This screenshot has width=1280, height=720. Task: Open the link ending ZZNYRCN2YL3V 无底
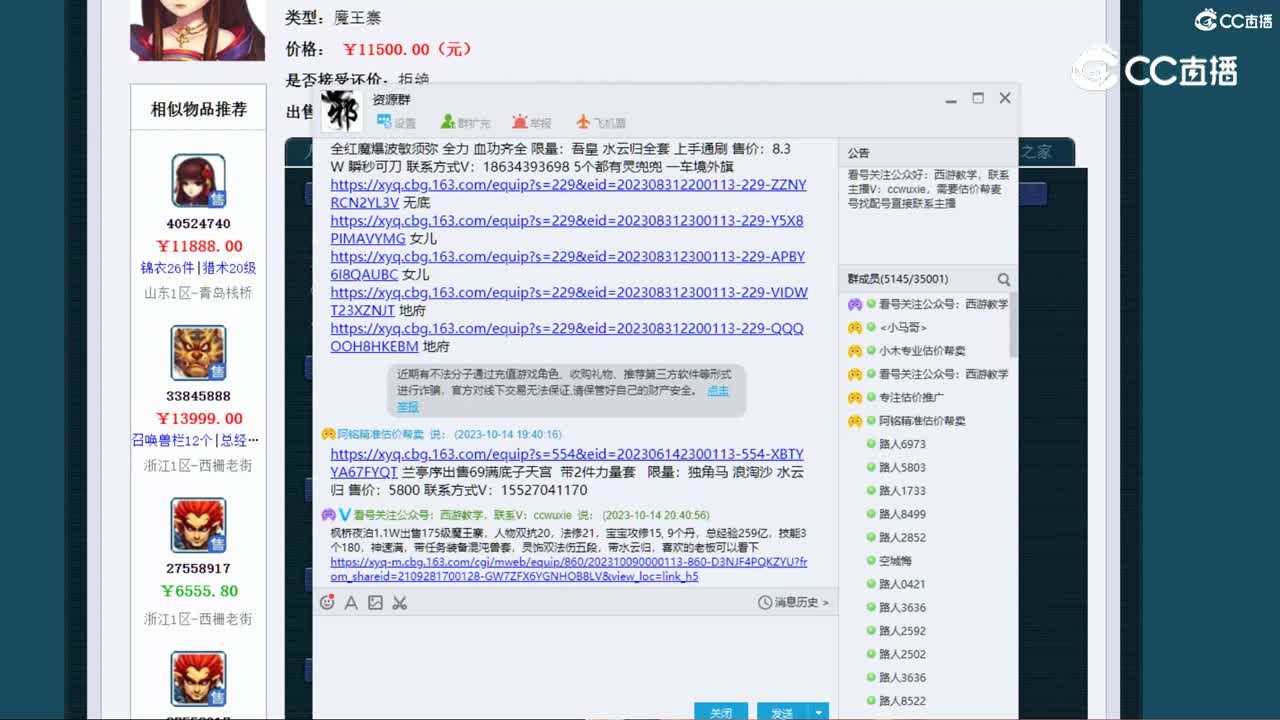coord(568,194)
